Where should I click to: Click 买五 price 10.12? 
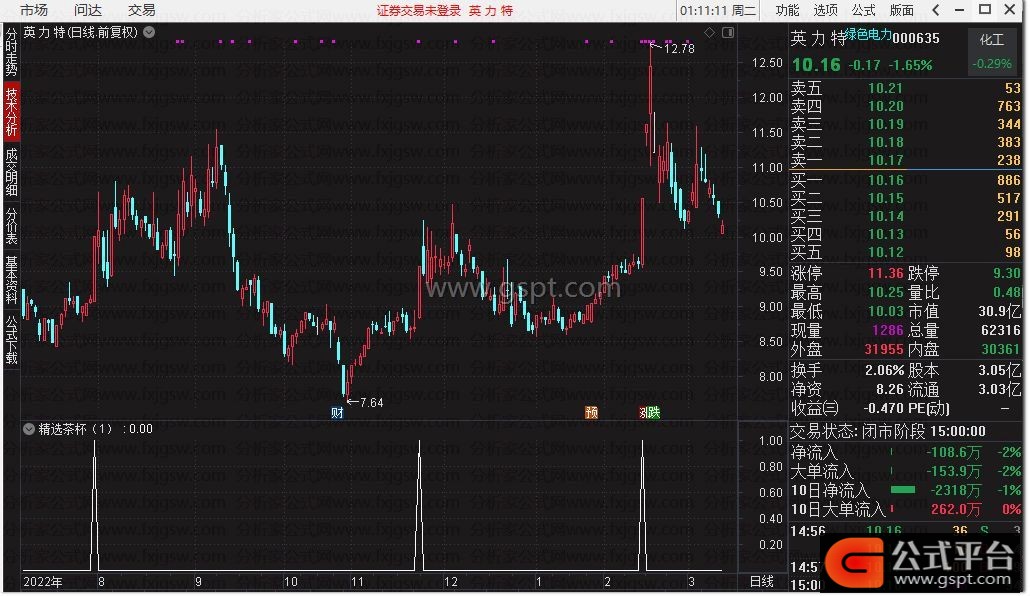tap(885, 252)
